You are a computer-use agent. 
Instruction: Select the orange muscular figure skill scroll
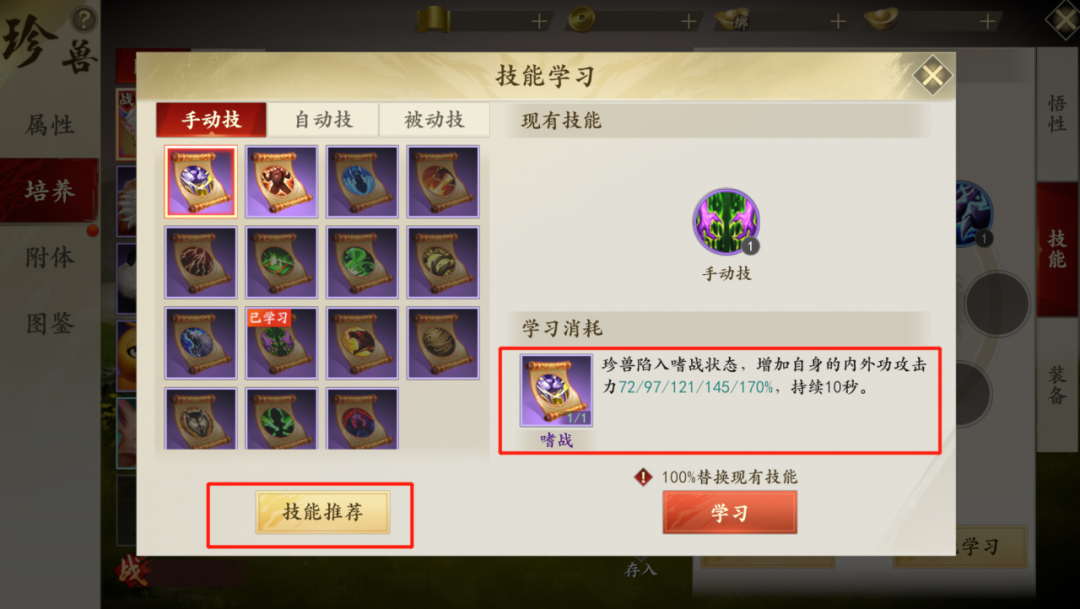[281, 181]
